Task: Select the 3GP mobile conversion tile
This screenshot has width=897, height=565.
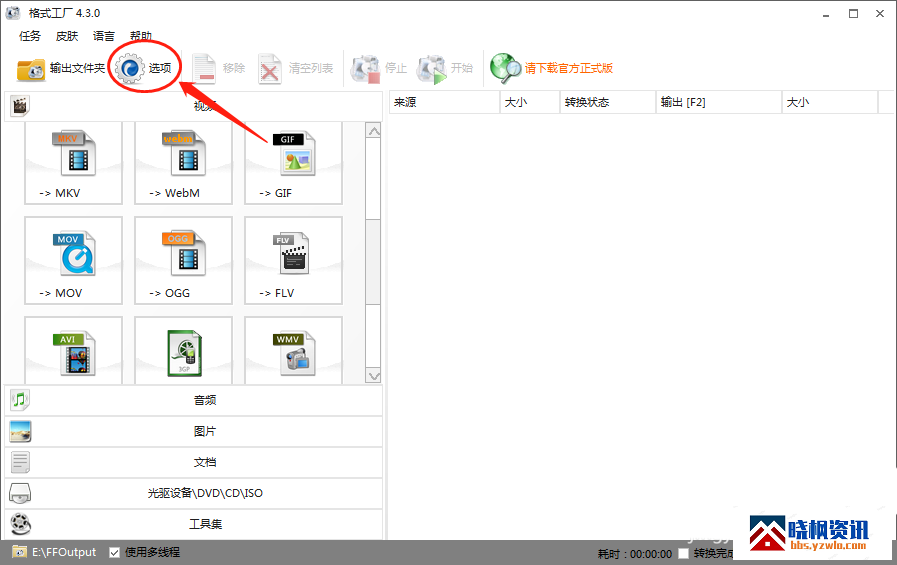Action: pos(183,351)
